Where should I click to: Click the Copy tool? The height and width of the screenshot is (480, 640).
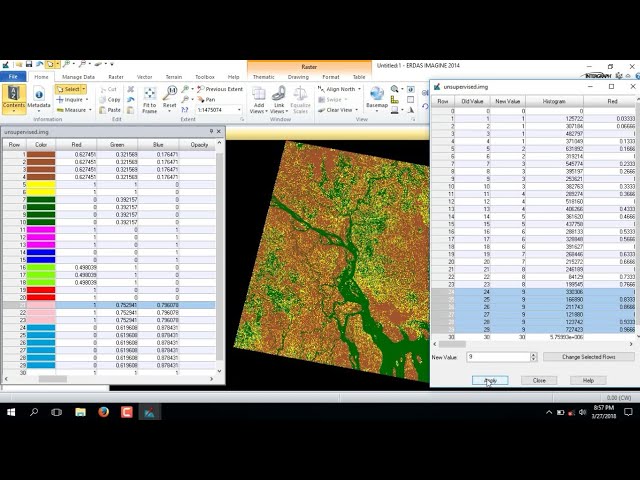[110, 100]
